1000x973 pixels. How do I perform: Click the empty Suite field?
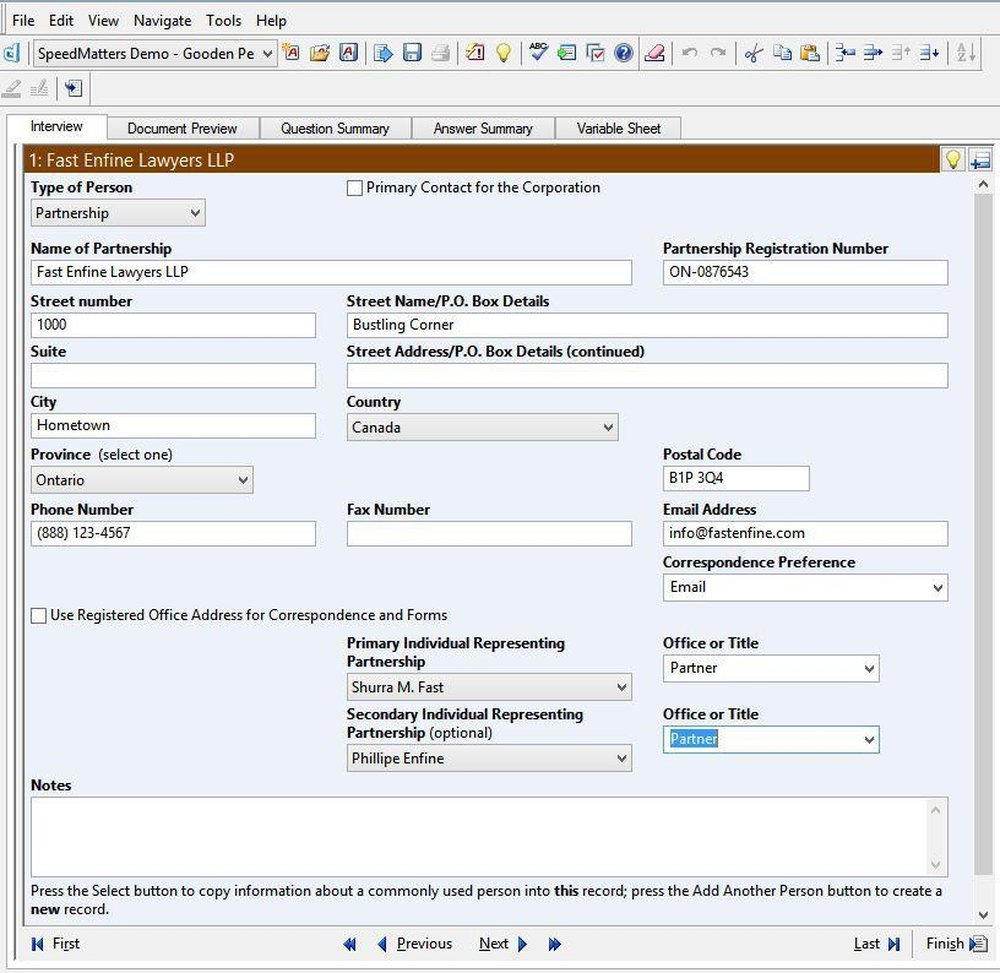[173, 376]
